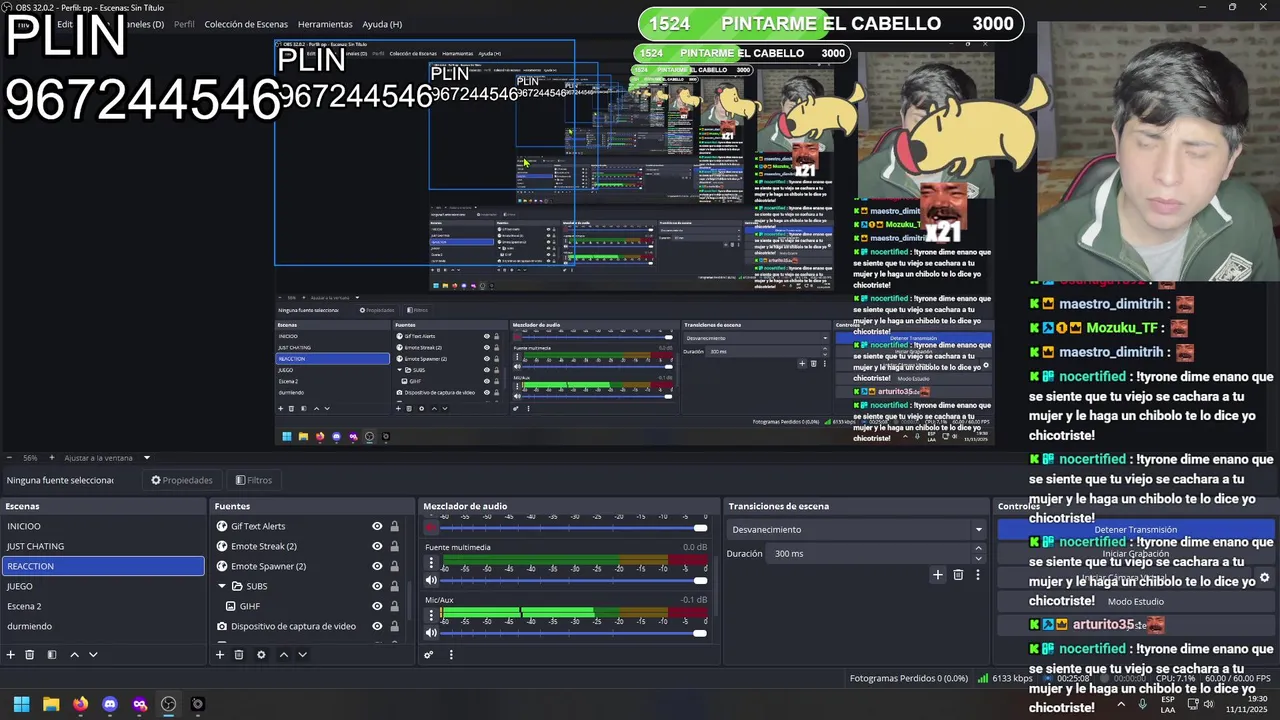Mute the Fuente multimedia channel
This screenshot has width=1280, height=720.
coord(432,581)
